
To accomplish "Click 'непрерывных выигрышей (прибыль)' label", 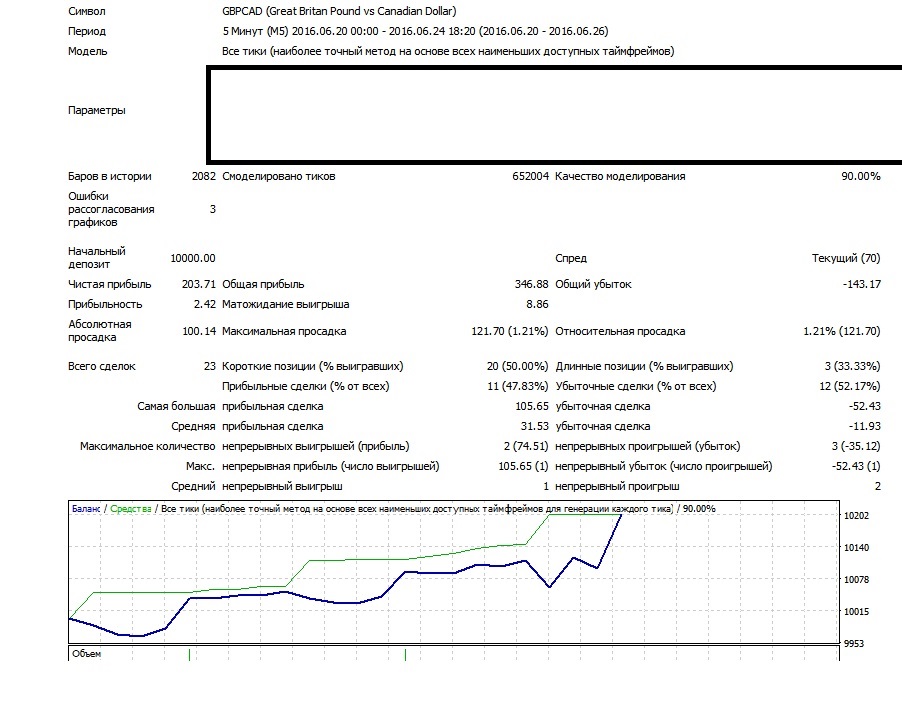I will (316, 446).
